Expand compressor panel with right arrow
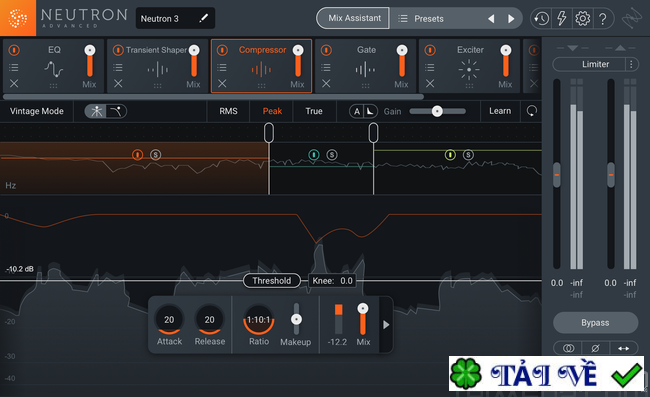This screenshot has height=397, width=650. (x=386, y=324)
